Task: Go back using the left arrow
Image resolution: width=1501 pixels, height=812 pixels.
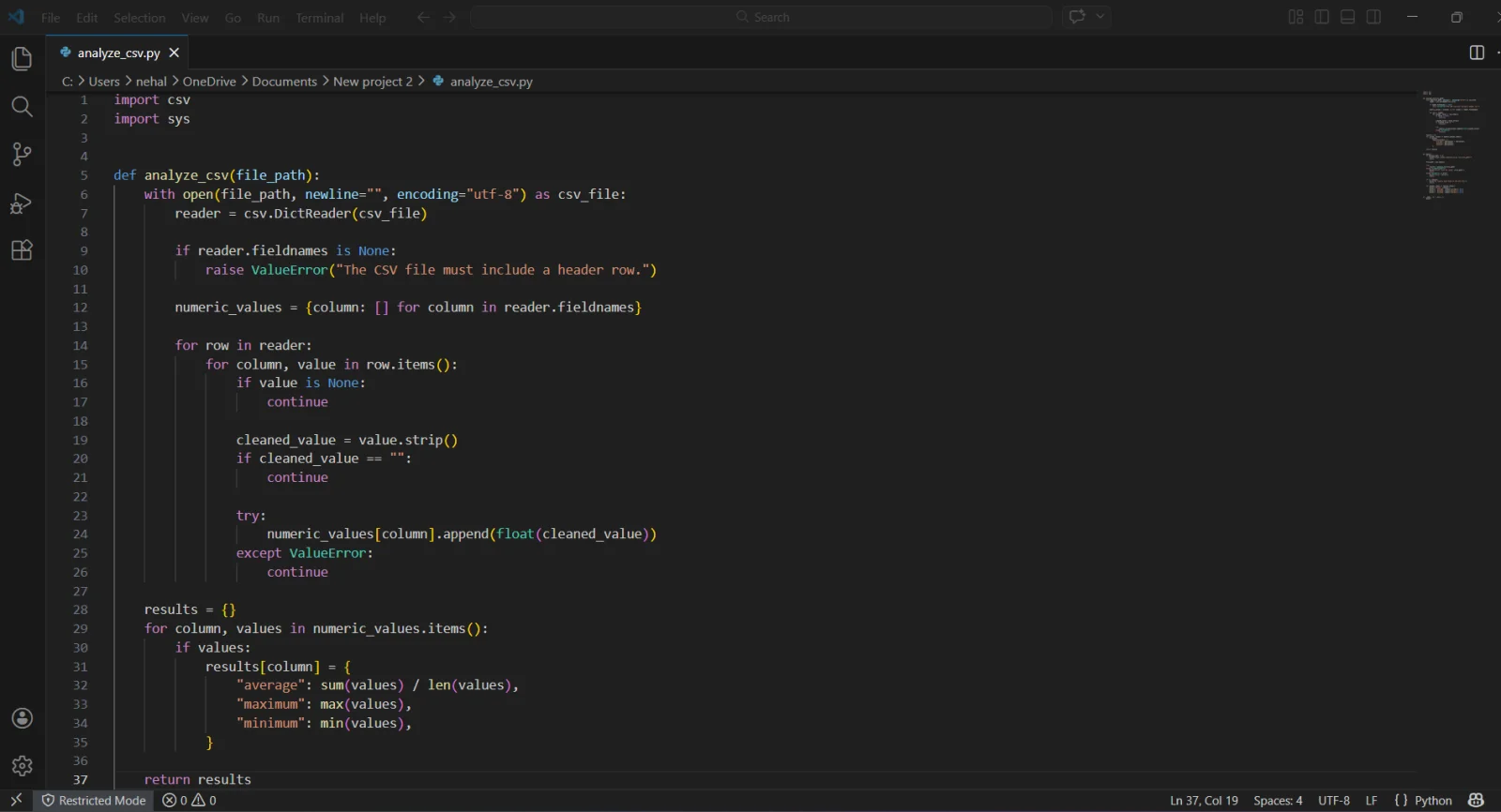Action: click(x=423, y=17)
